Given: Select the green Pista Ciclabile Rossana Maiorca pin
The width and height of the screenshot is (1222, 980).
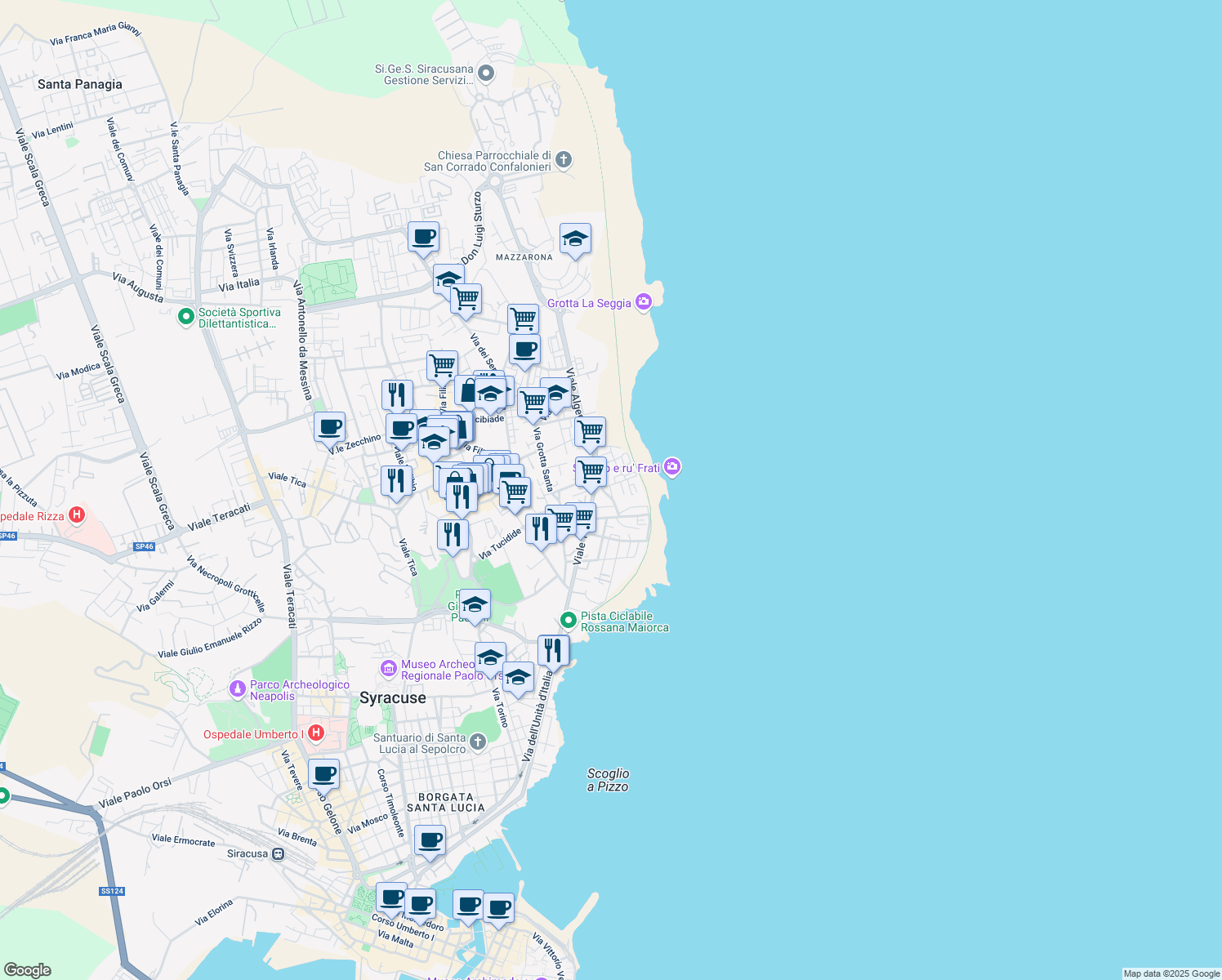Looking at the screenshot, I should coord(569,621).
